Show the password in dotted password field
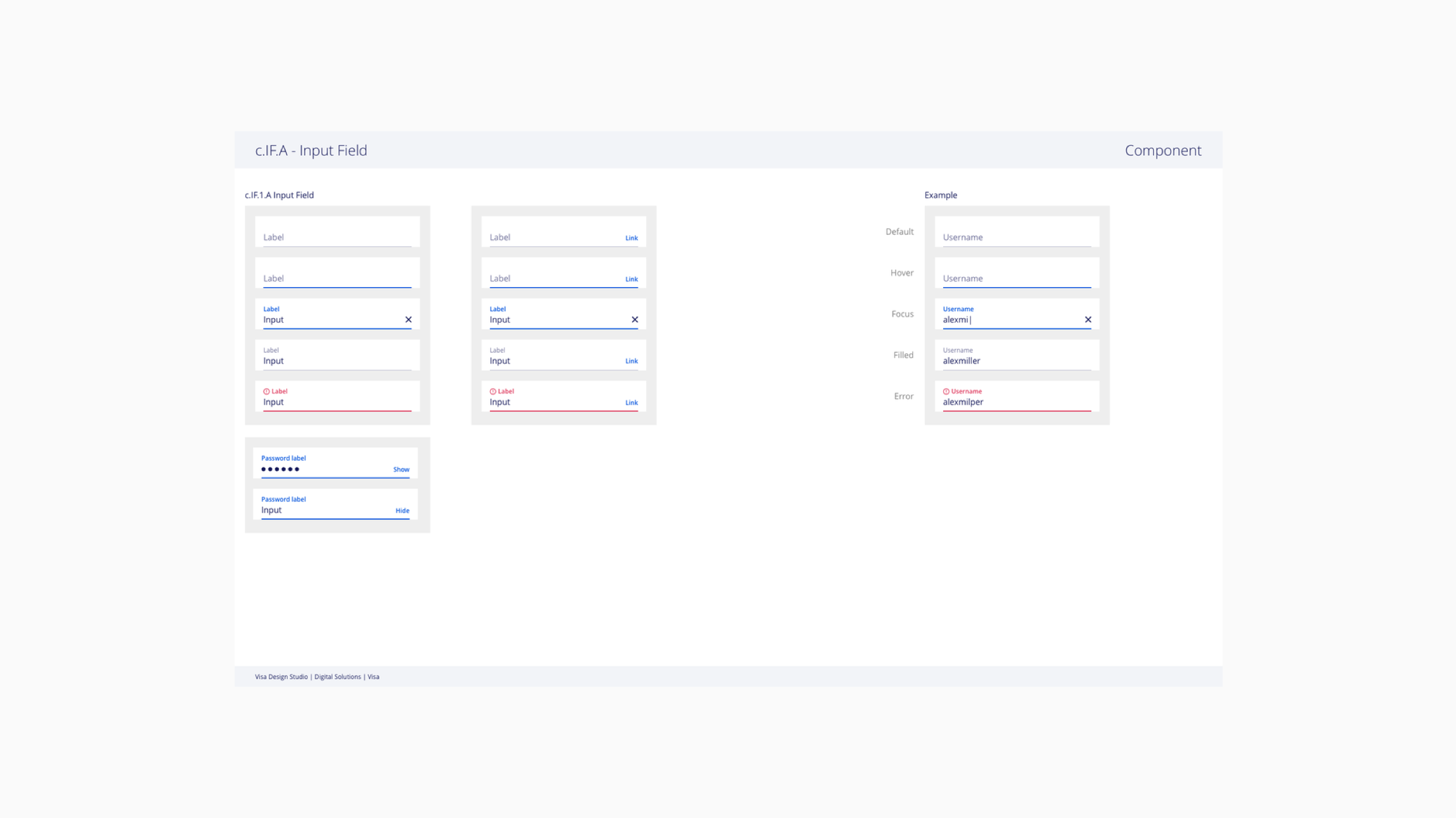1456x818 pixels. coord(401,470)
